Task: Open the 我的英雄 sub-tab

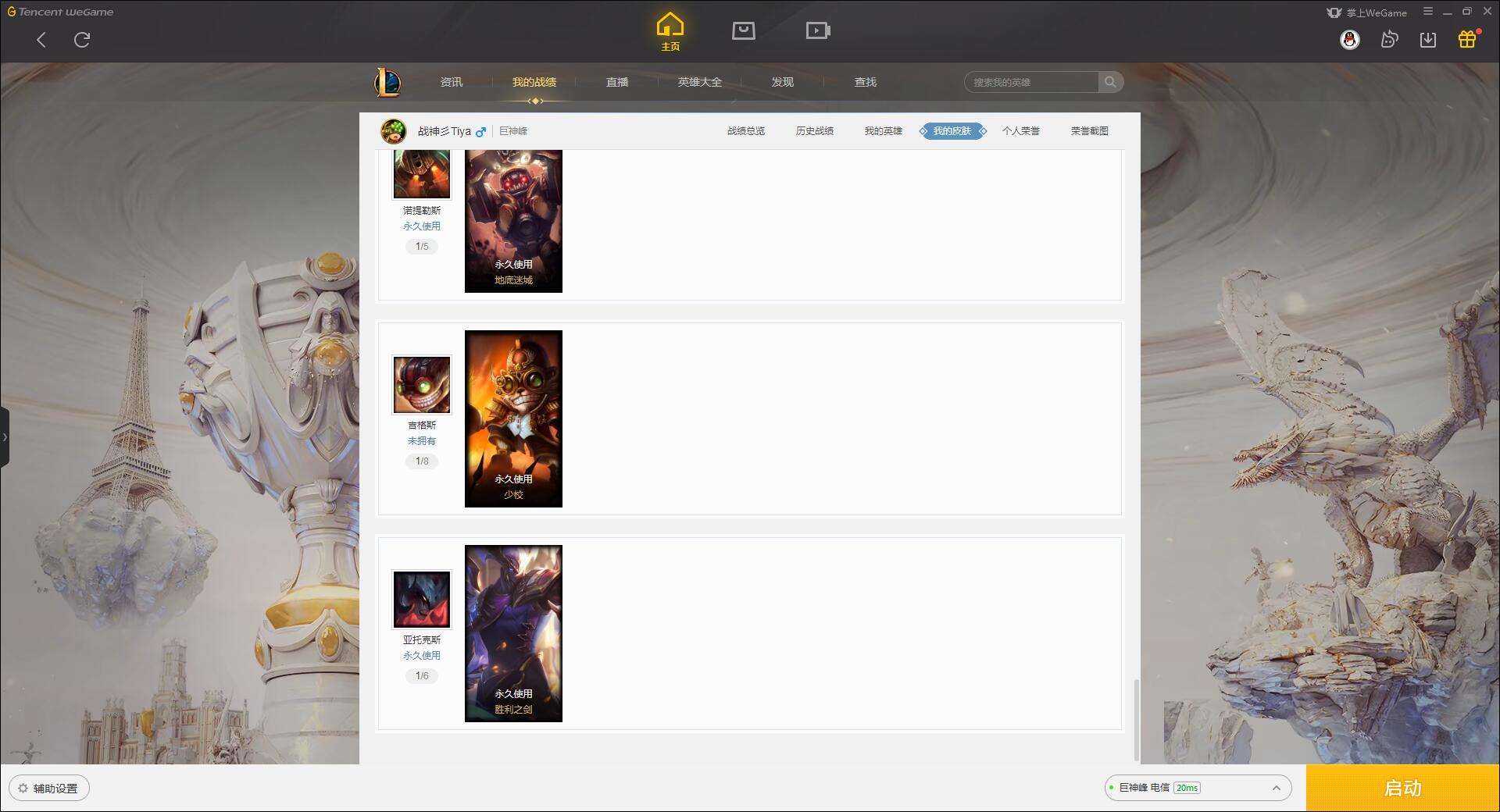Action: point(884,131)
